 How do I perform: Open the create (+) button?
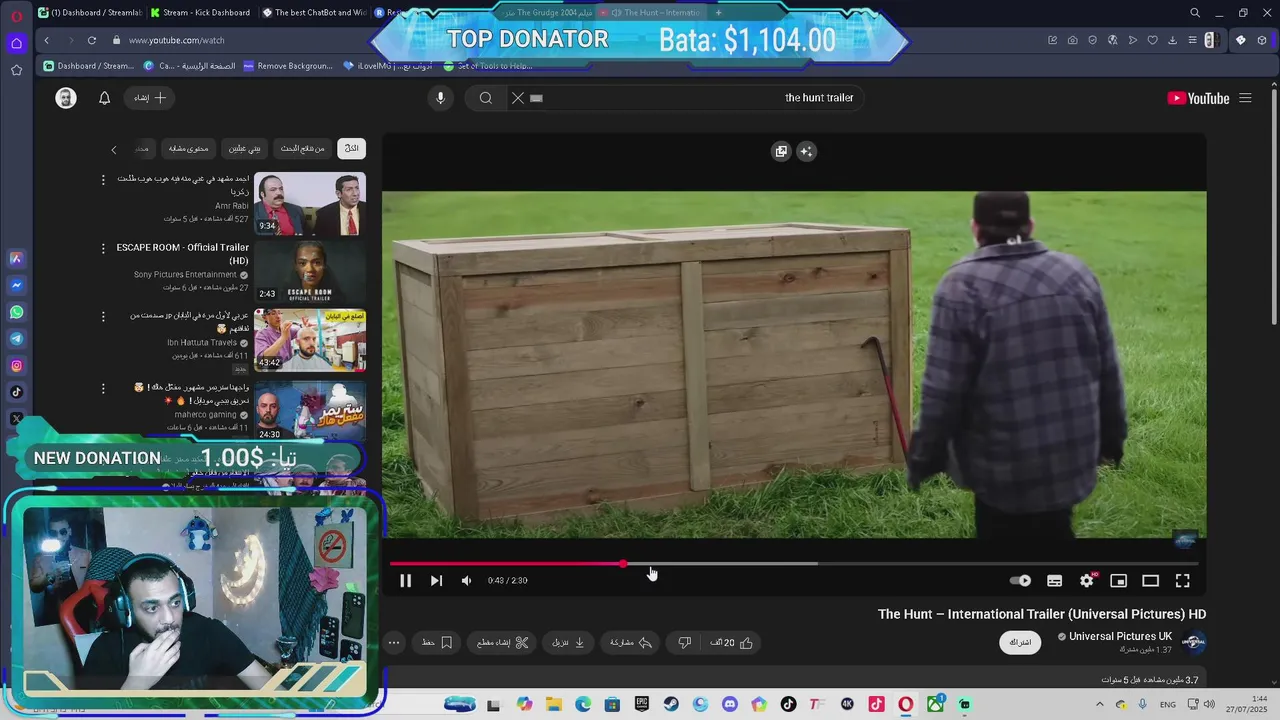150,98
